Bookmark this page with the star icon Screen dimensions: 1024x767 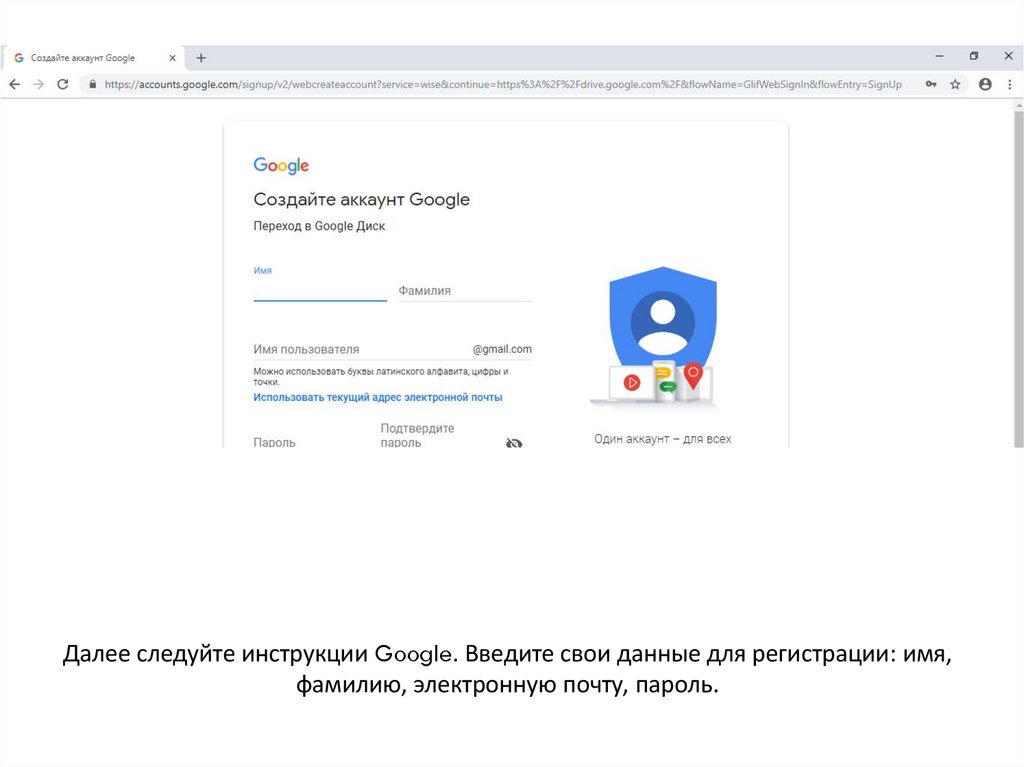[x=955, y=85]
